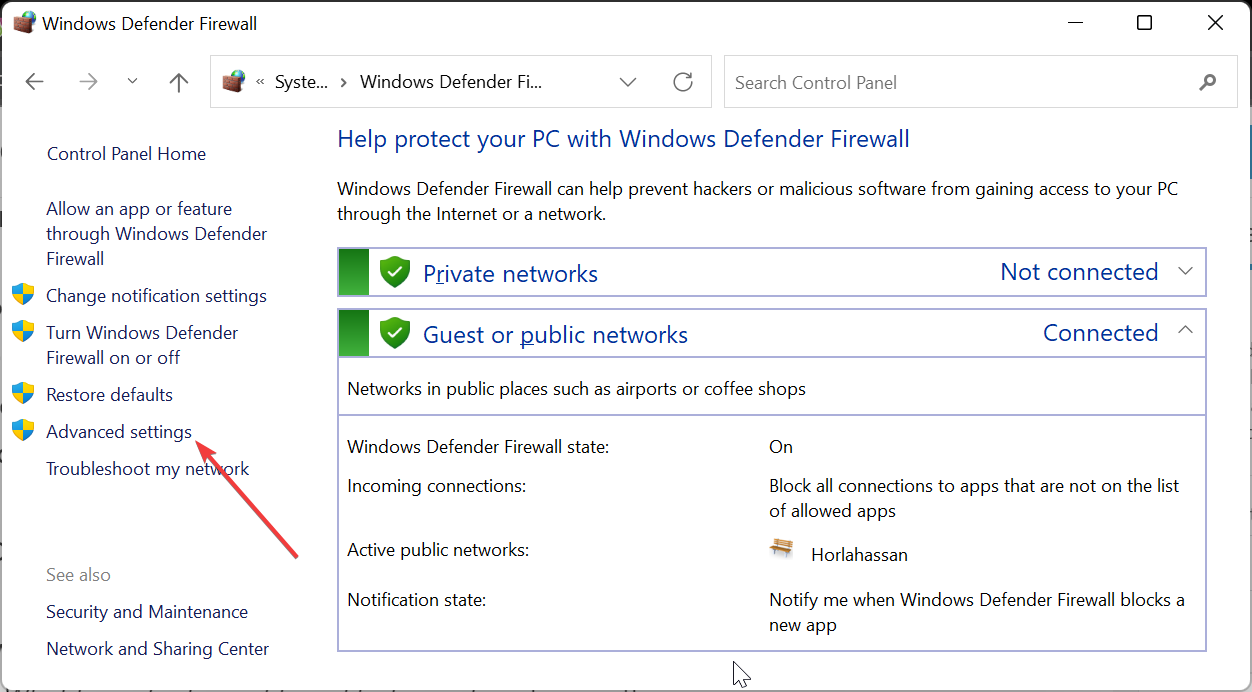
Task: Click shield icon beside Change notification settings
Action: (23, 295)
